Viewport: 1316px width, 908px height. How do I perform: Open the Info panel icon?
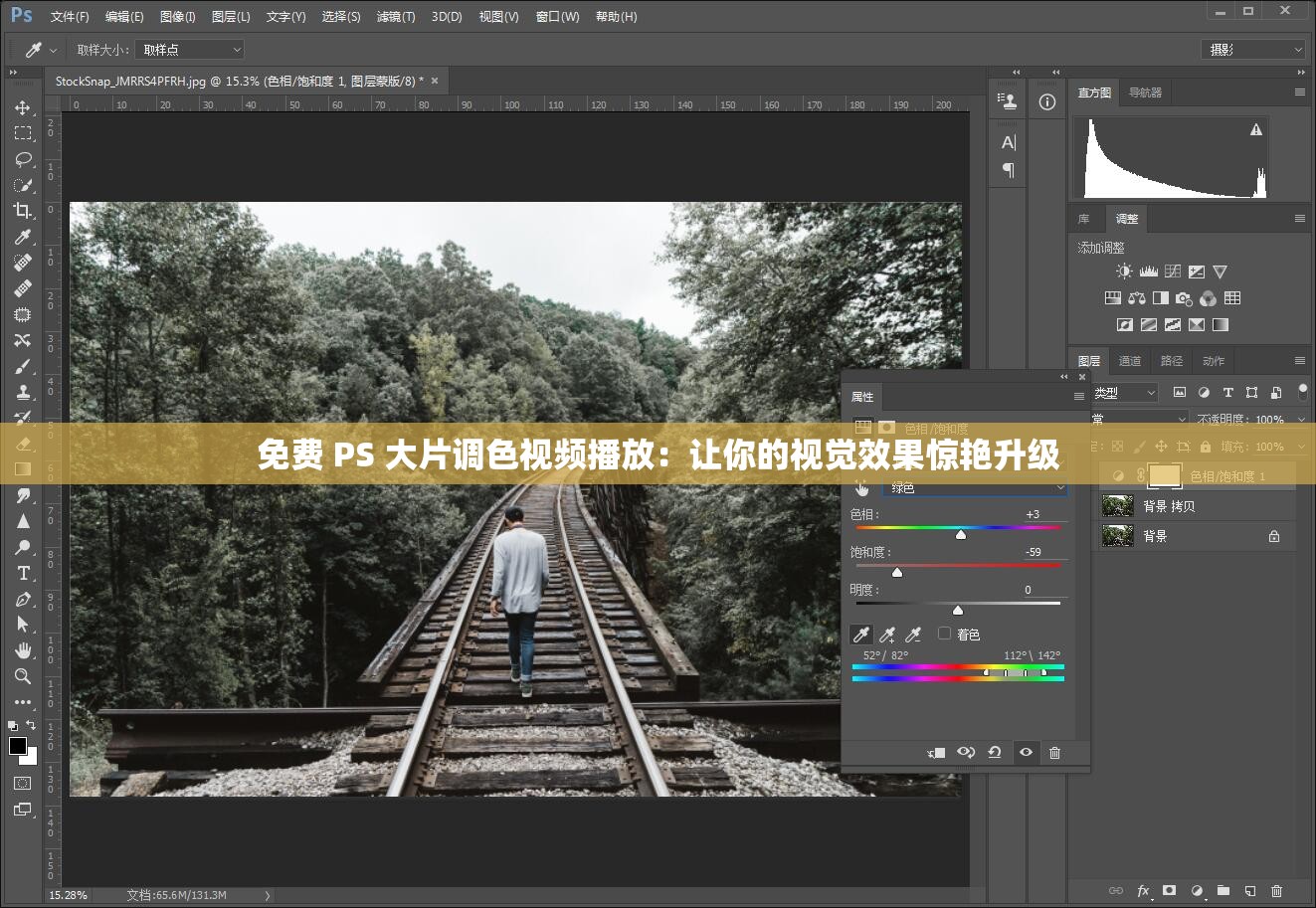coord(1047,101)
